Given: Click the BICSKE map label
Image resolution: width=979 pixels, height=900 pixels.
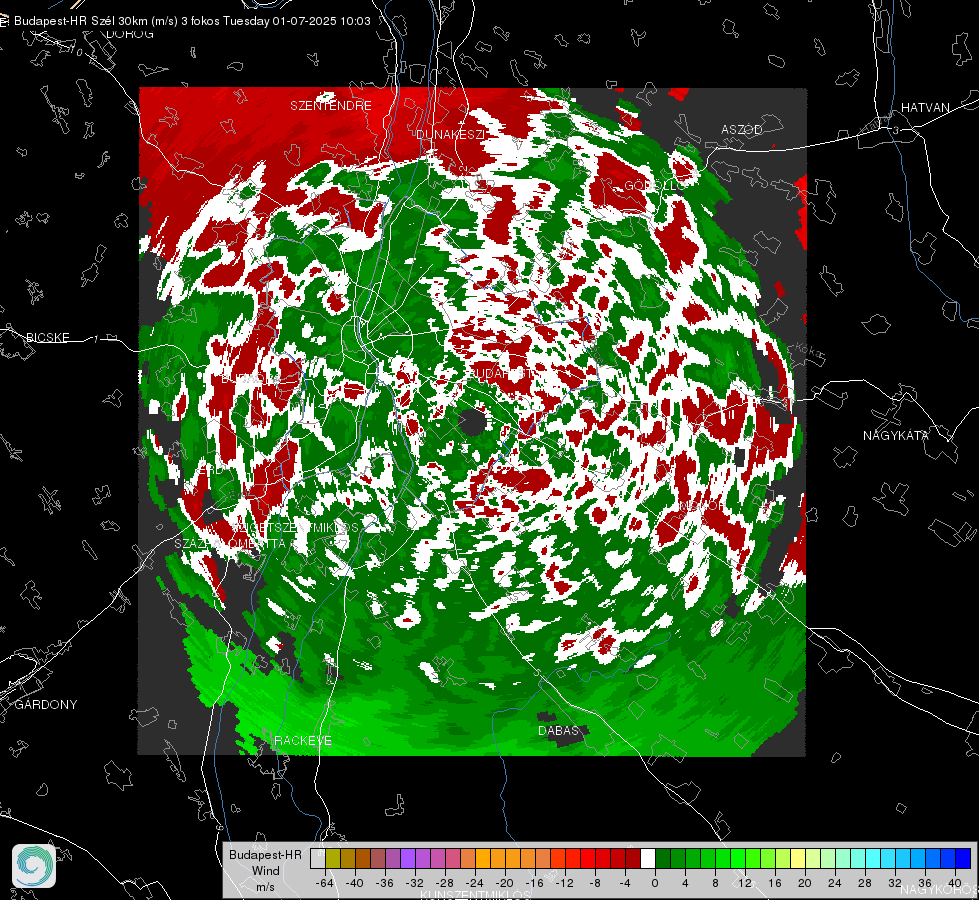Looking at the screenshot, I should point(48,337).
